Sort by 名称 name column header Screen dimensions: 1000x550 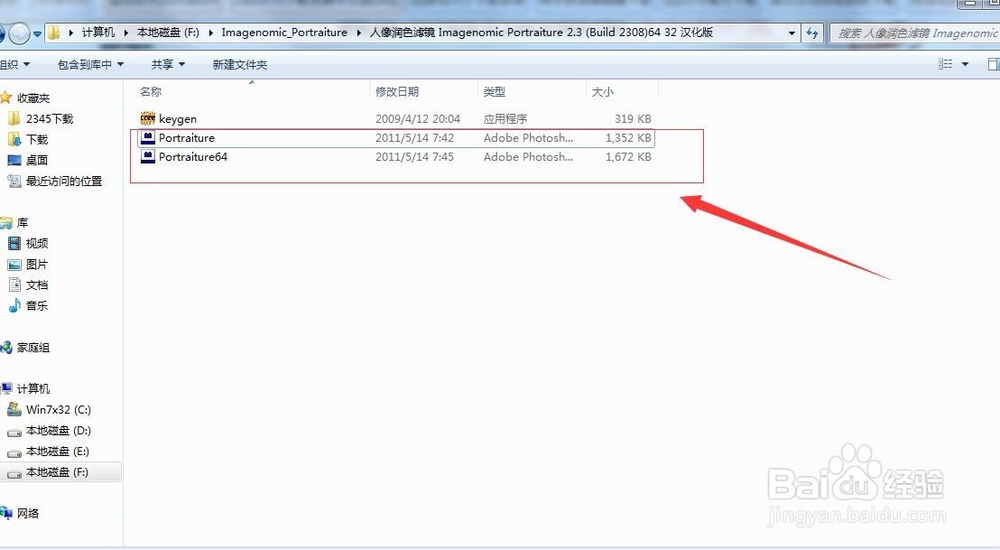pos(151,92)
